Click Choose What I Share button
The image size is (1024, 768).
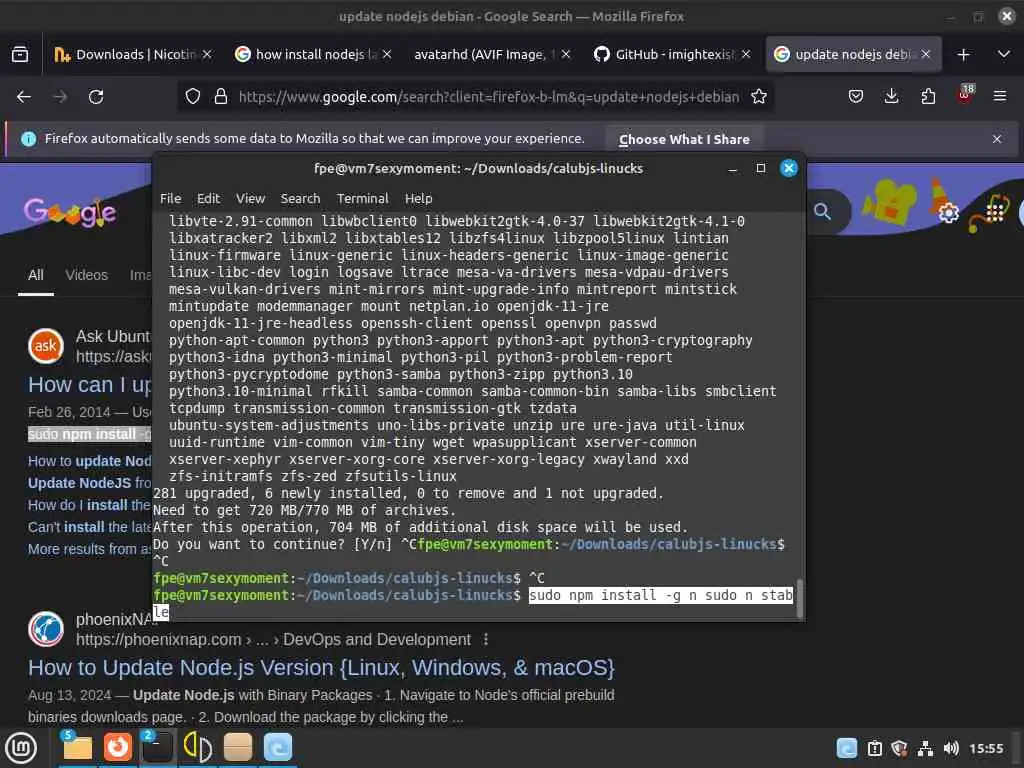coord(684,139)
